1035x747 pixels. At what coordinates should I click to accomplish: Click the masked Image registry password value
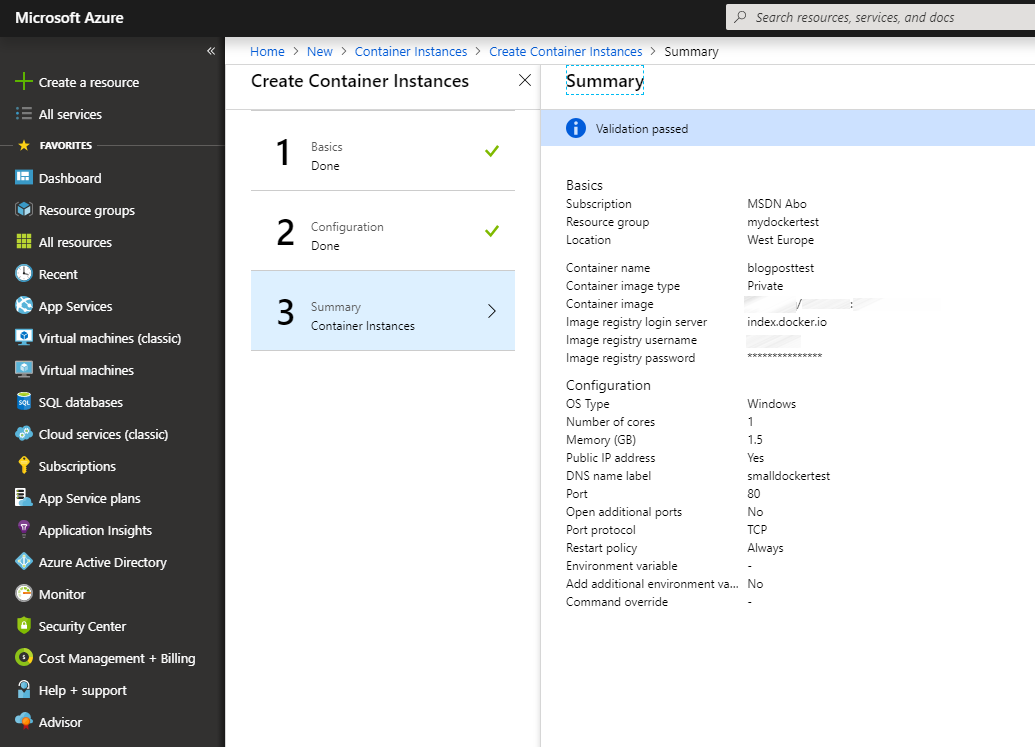coord(784,356)
